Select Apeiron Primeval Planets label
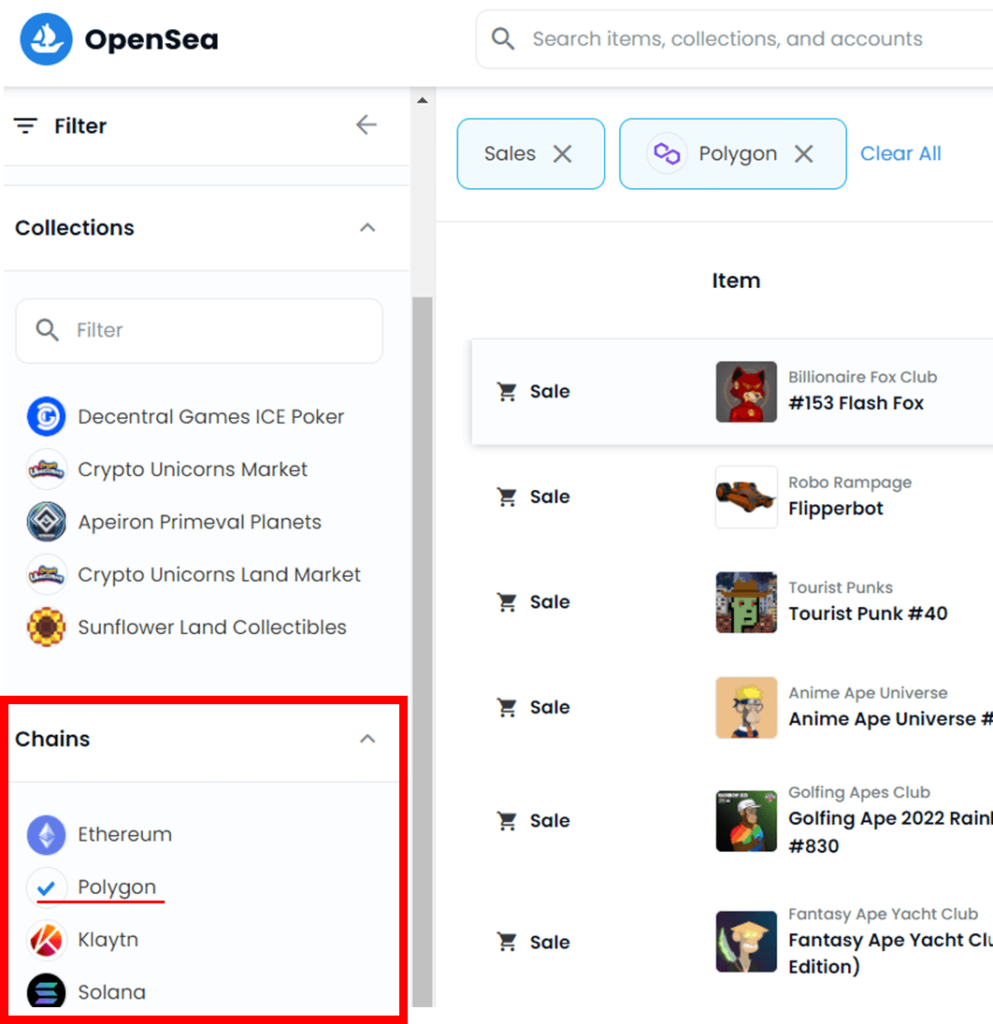Image resolution: width=993 pixels, height=1024 pixels. (200, 522)
